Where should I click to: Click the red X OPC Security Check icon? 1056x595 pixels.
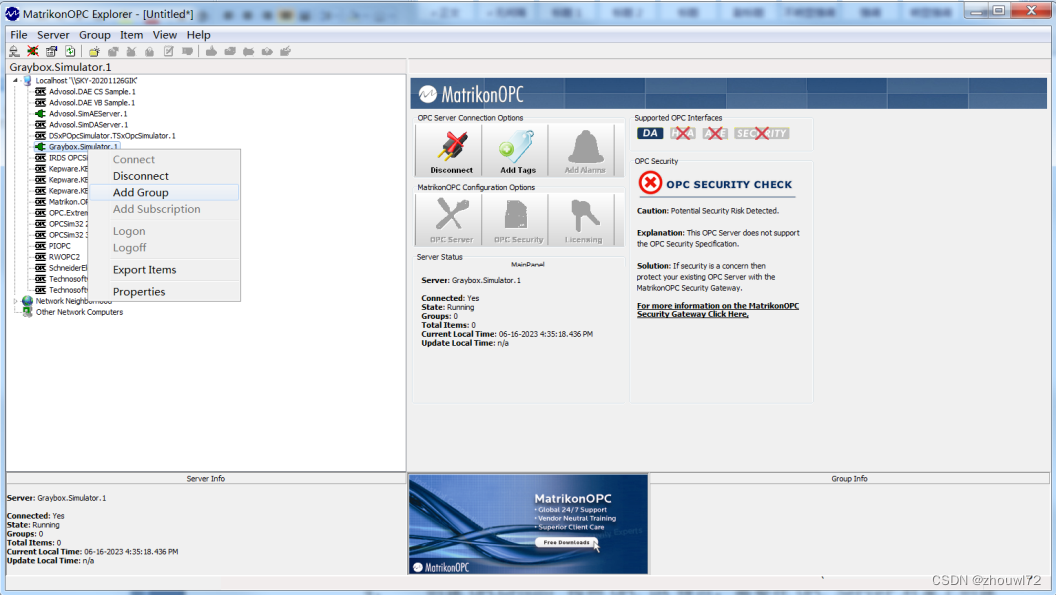(650, 183)
